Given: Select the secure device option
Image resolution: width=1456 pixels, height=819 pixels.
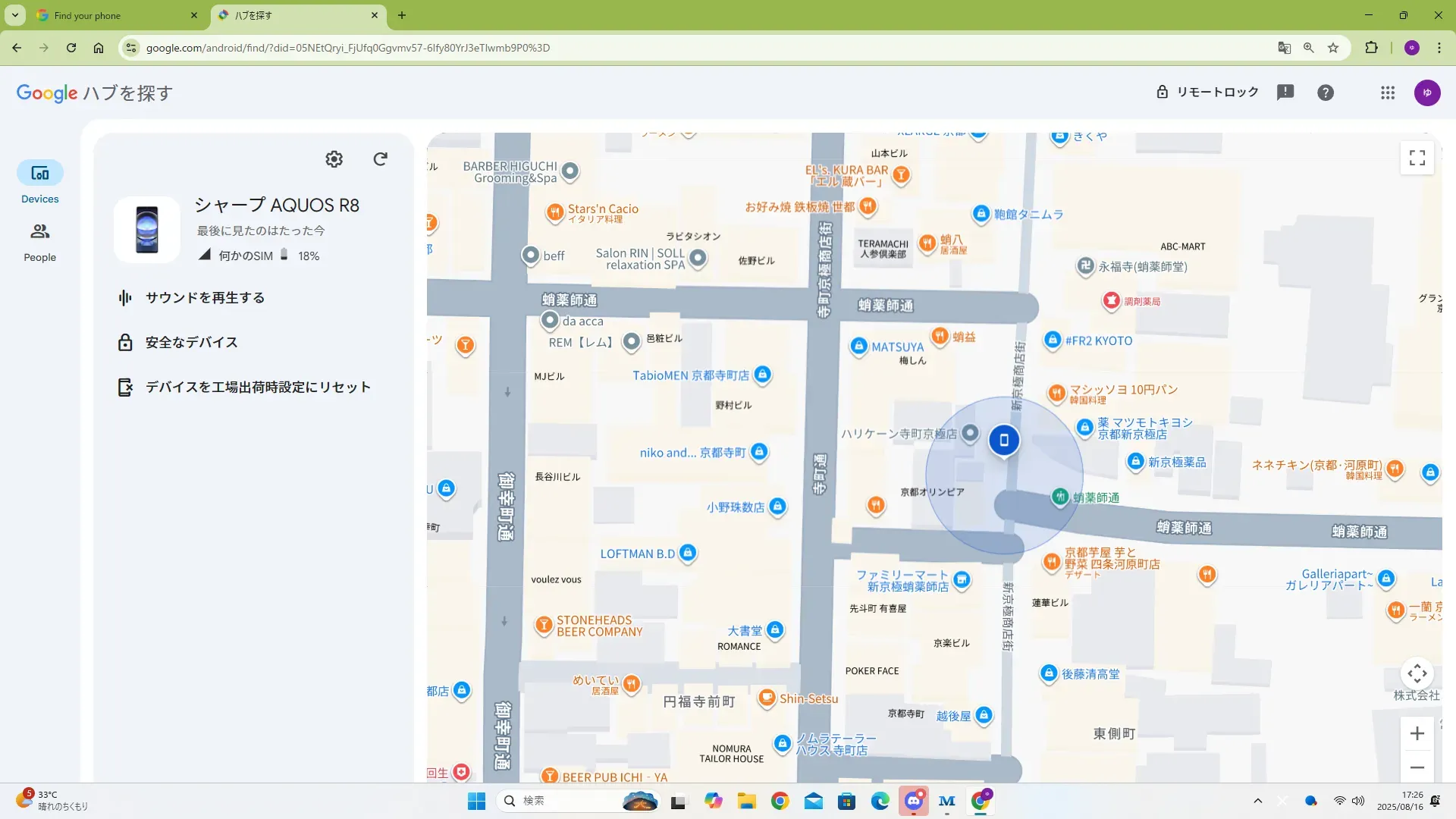Looking at the screenshot, I should 191,343.
